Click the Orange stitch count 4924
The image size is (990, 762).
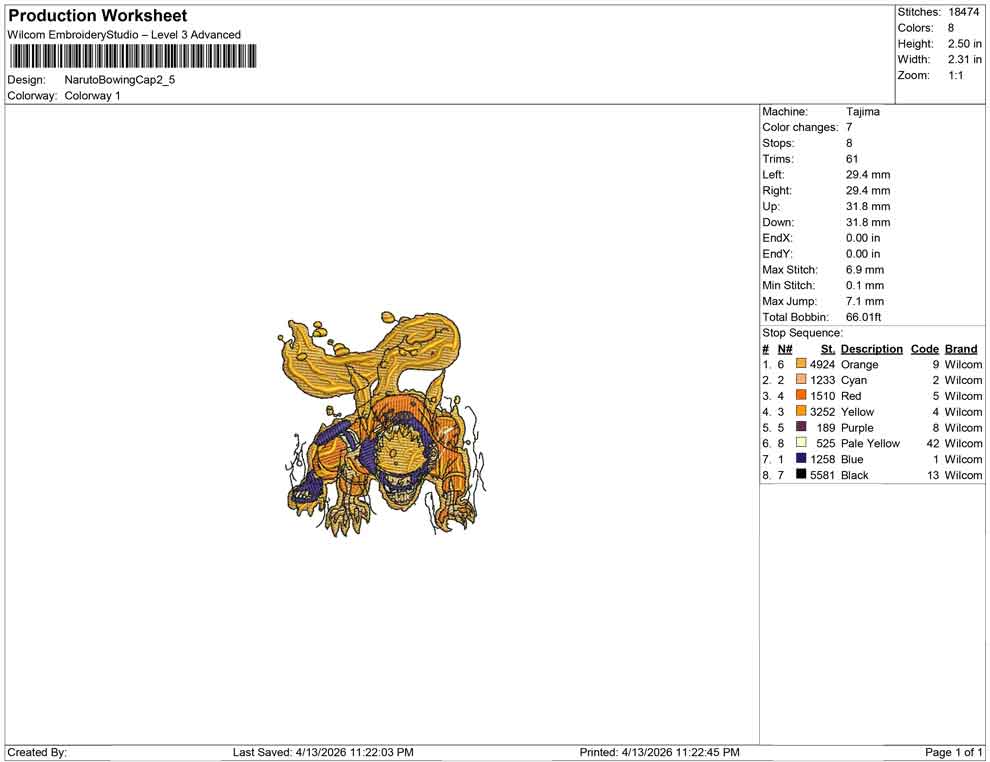click(822, 364)
